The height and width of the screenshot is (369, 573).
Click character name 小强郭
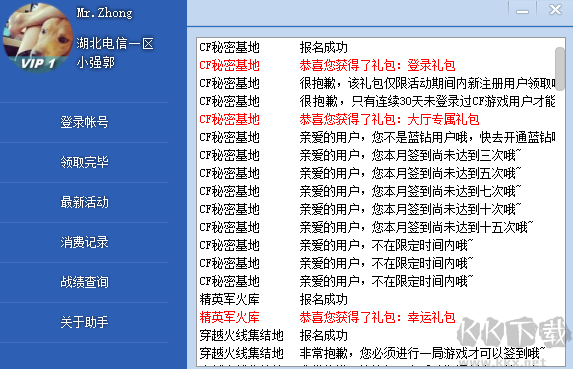point(96,62)
